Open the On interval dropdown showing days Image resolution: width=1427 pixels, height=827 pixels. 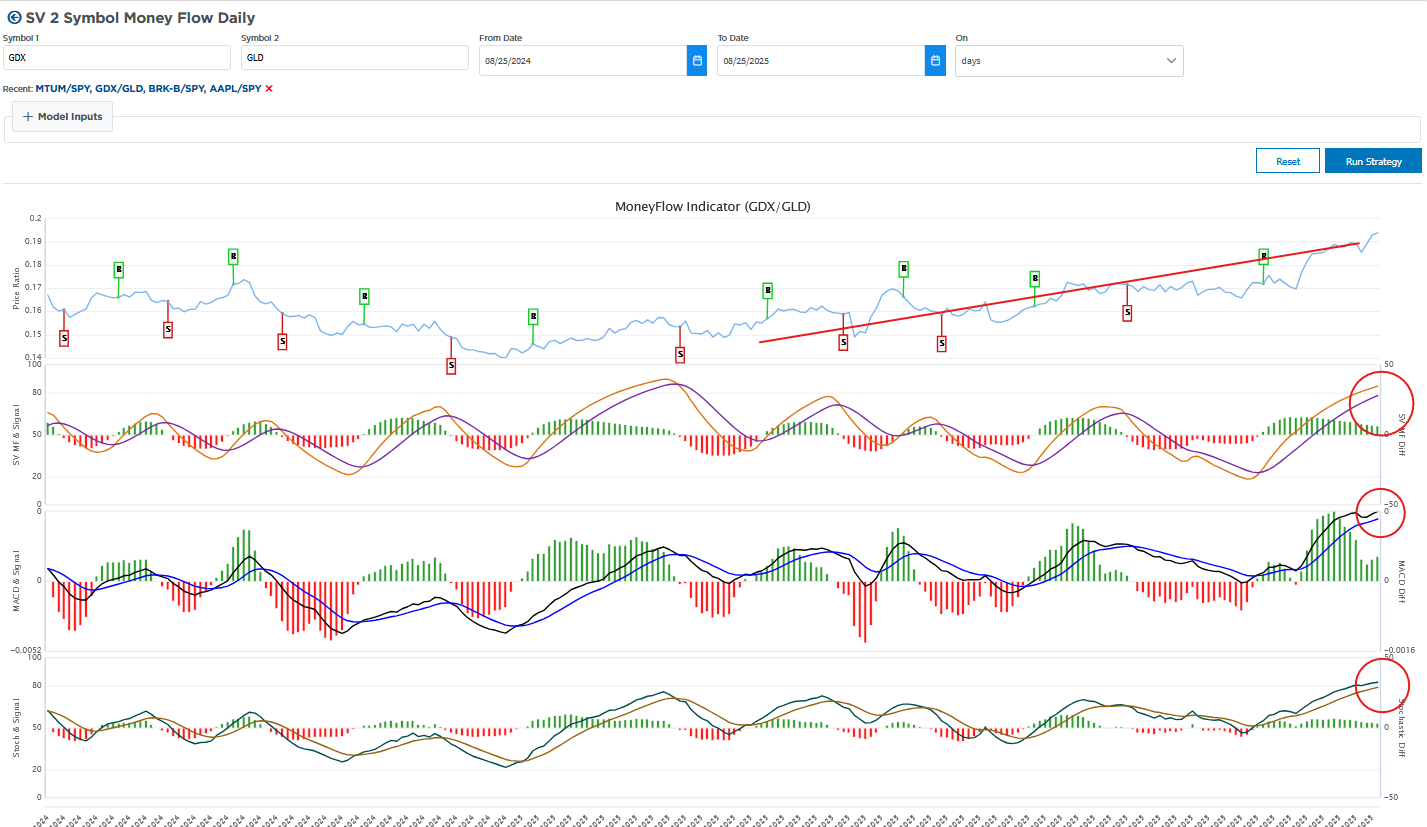1068,61
